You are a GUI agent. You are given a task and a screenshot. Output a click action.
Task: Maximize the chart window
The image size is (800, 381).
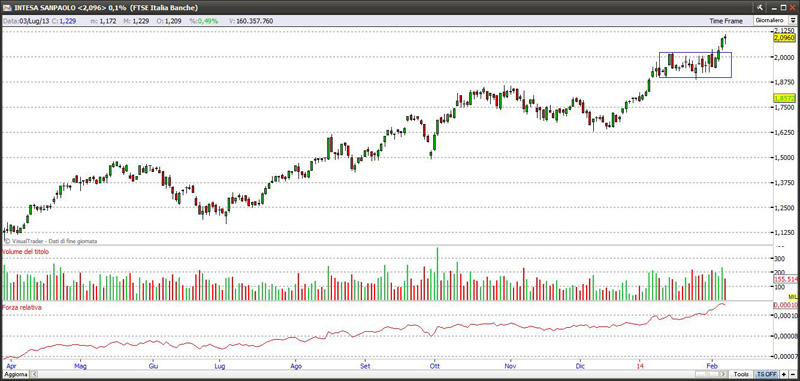783,7
